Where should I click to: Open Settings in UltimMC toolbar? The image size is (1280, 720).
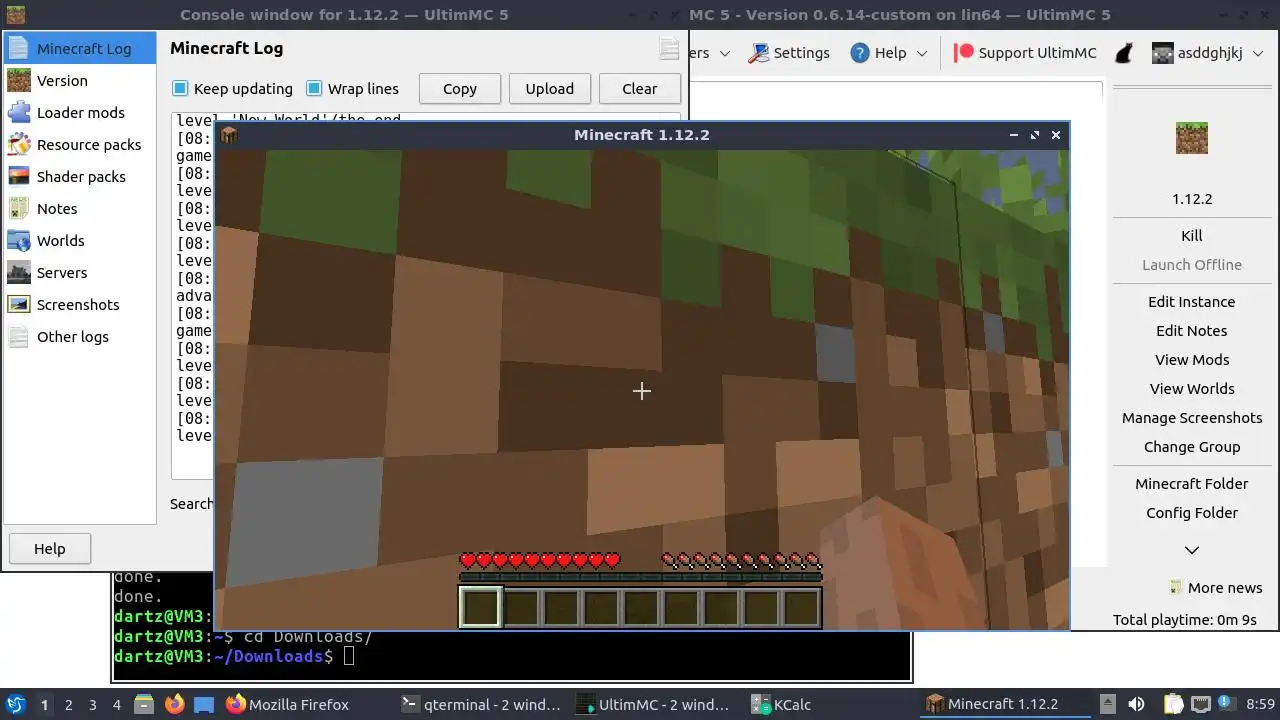coord(789,53)
